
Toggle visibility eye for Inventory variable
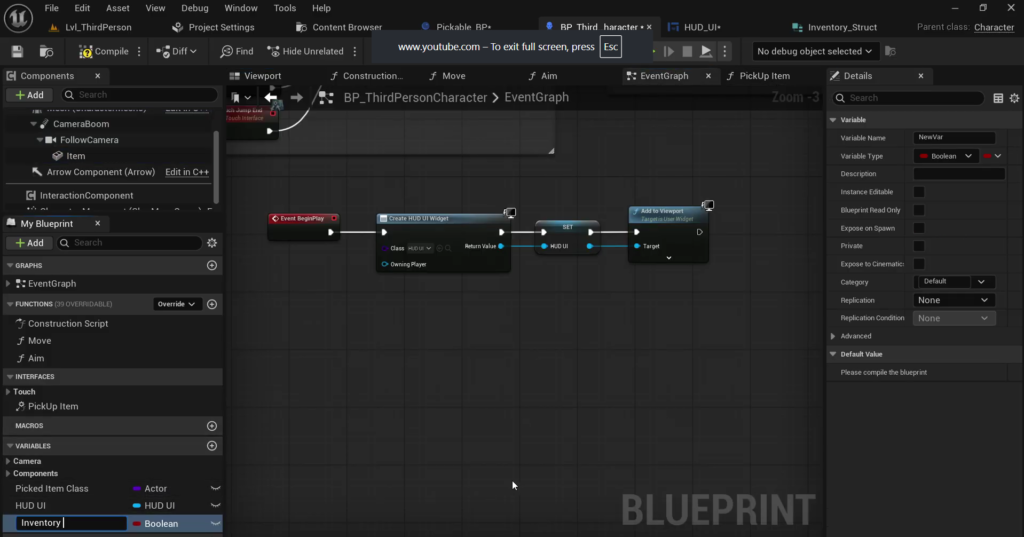[215, 524]
